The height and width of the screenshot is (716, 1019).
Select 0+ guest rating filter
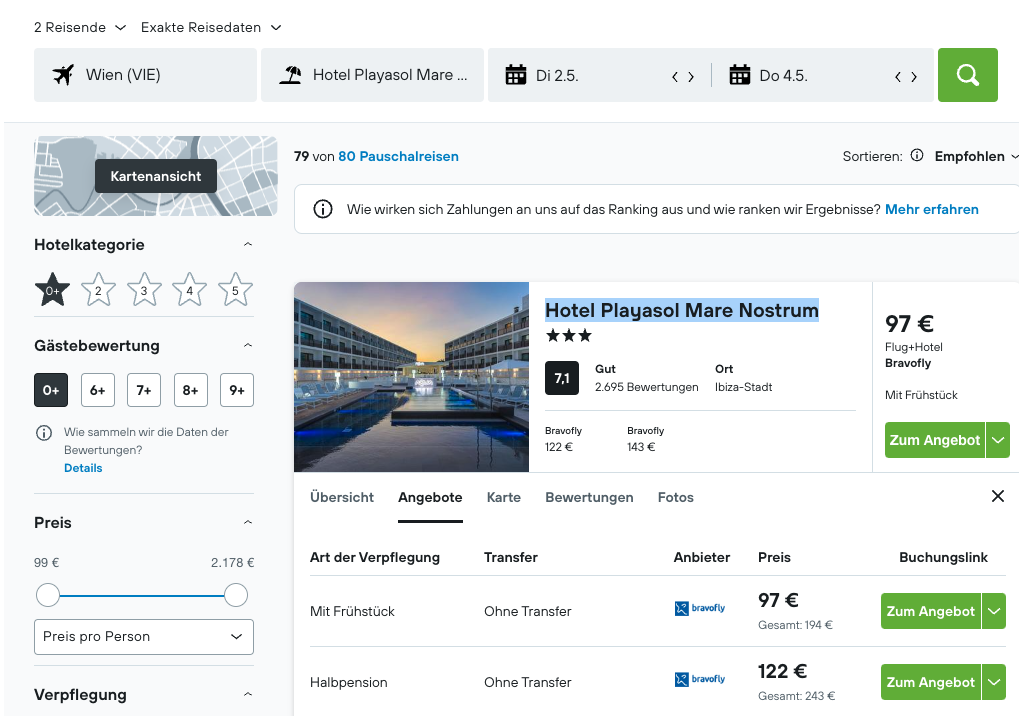point(51,390)
